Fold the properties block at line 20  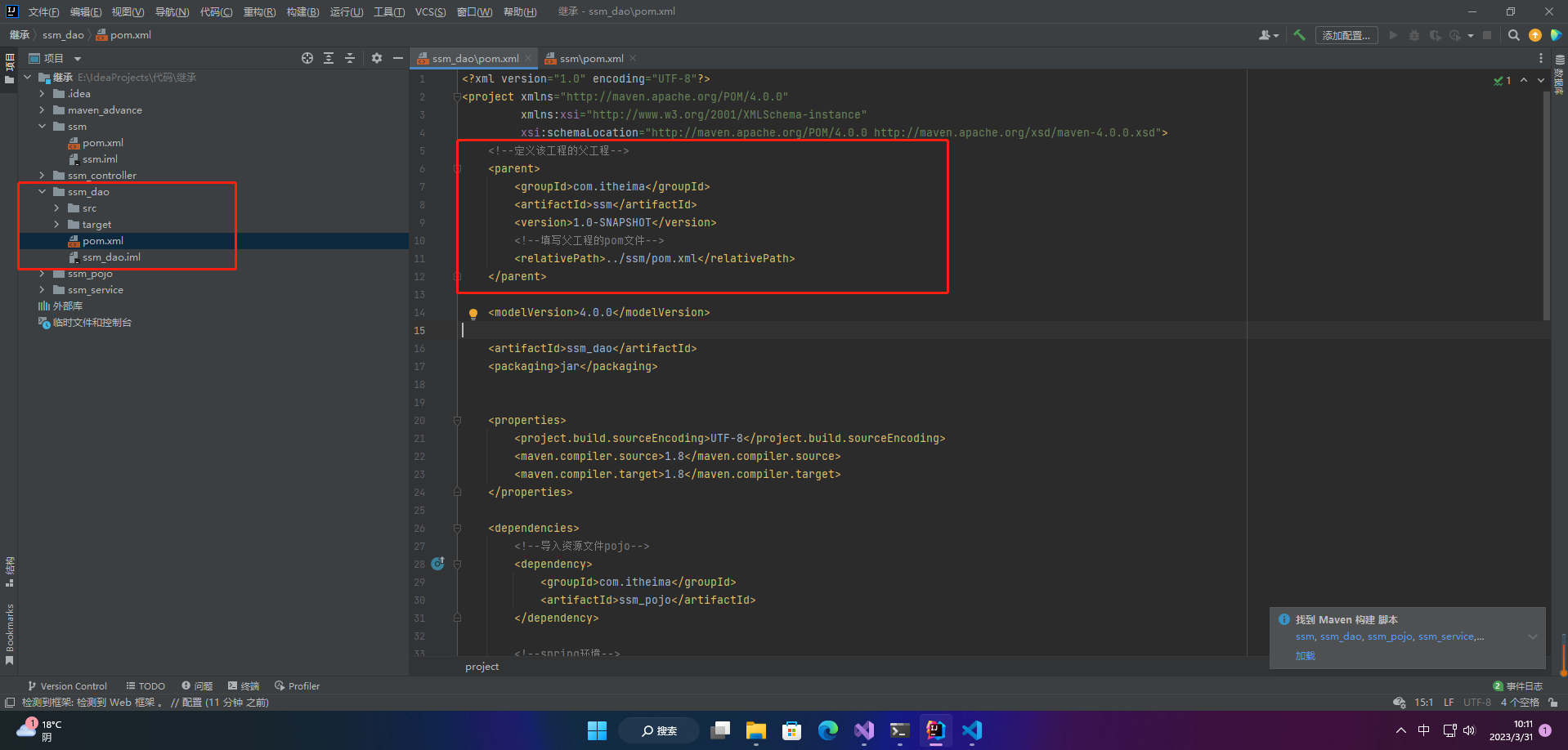(x=458, y=421)
